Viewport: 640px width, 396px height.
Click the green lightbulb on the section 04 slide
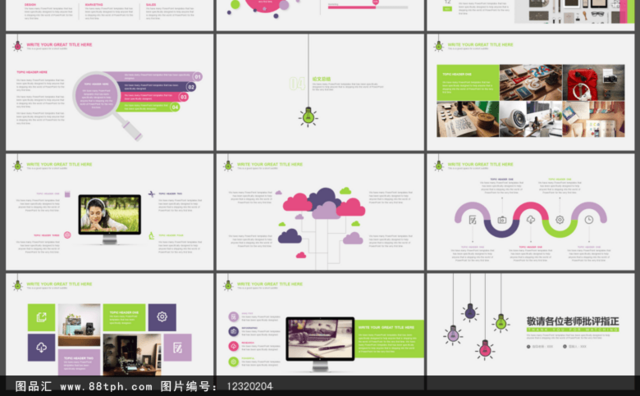click(308, 117)
